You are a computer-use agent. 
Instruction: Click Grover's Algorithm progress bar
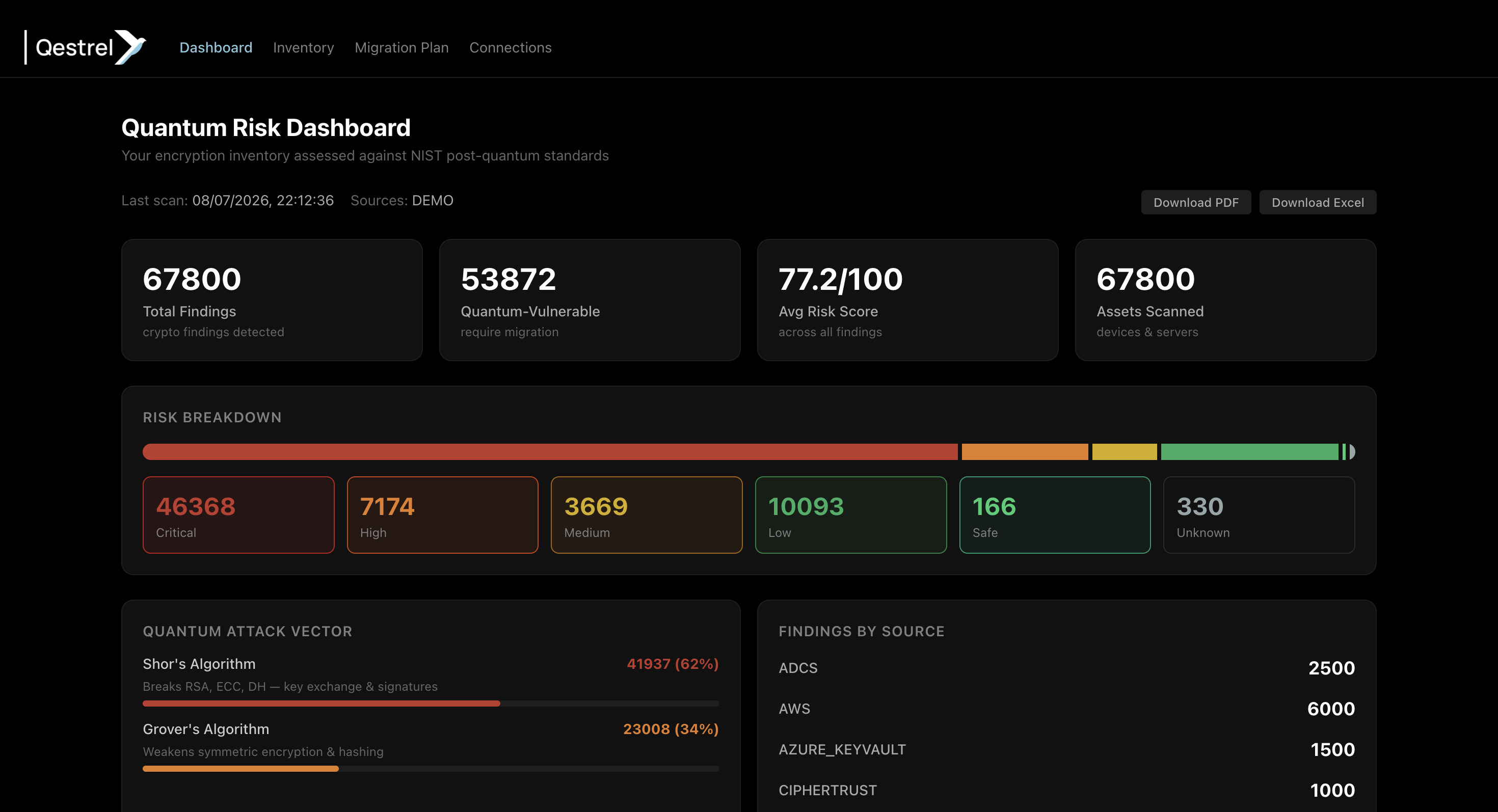coord(431,768)
